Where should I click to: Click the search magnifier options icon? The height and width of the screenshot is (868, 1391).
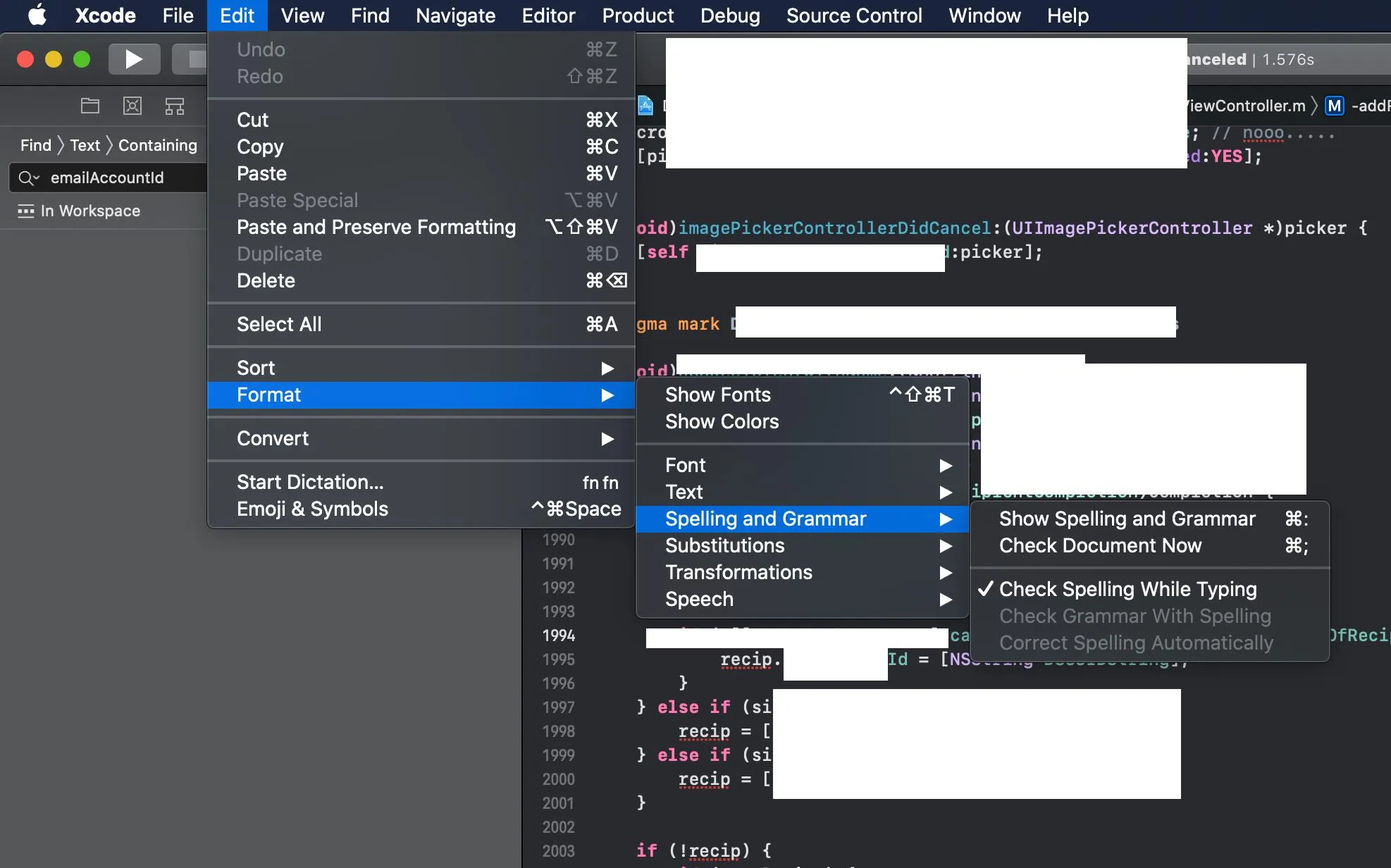29,178
